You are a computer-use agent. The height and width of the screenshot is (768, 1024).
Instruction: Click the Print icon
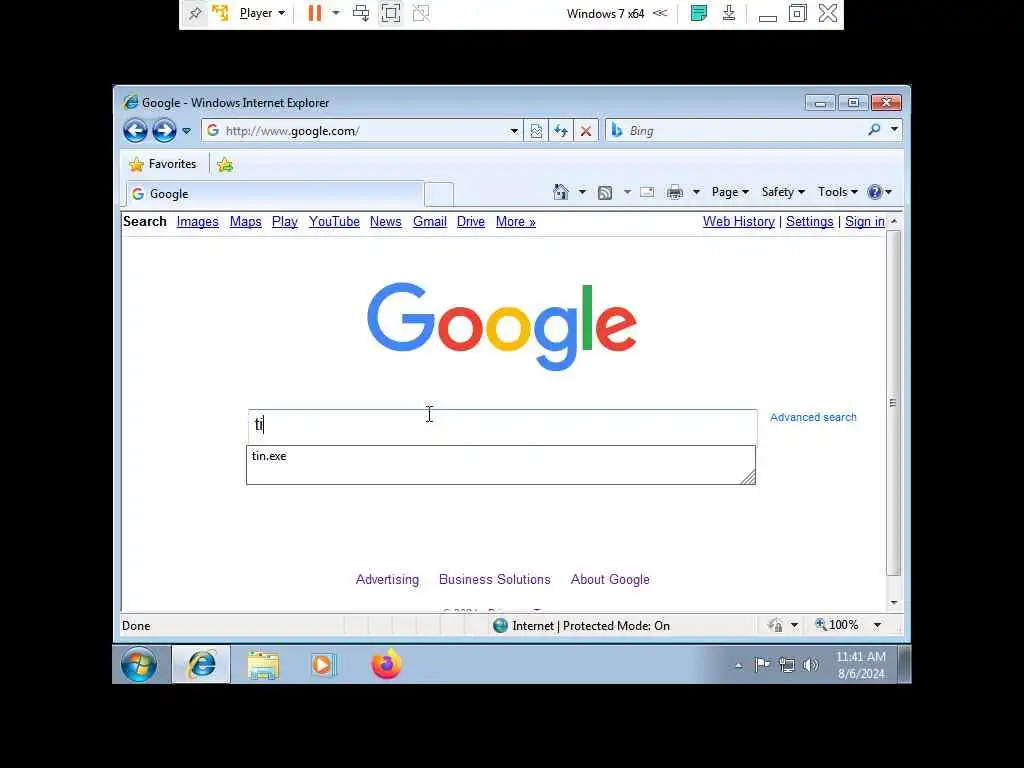pyautogui.click(x=675, y=192)
